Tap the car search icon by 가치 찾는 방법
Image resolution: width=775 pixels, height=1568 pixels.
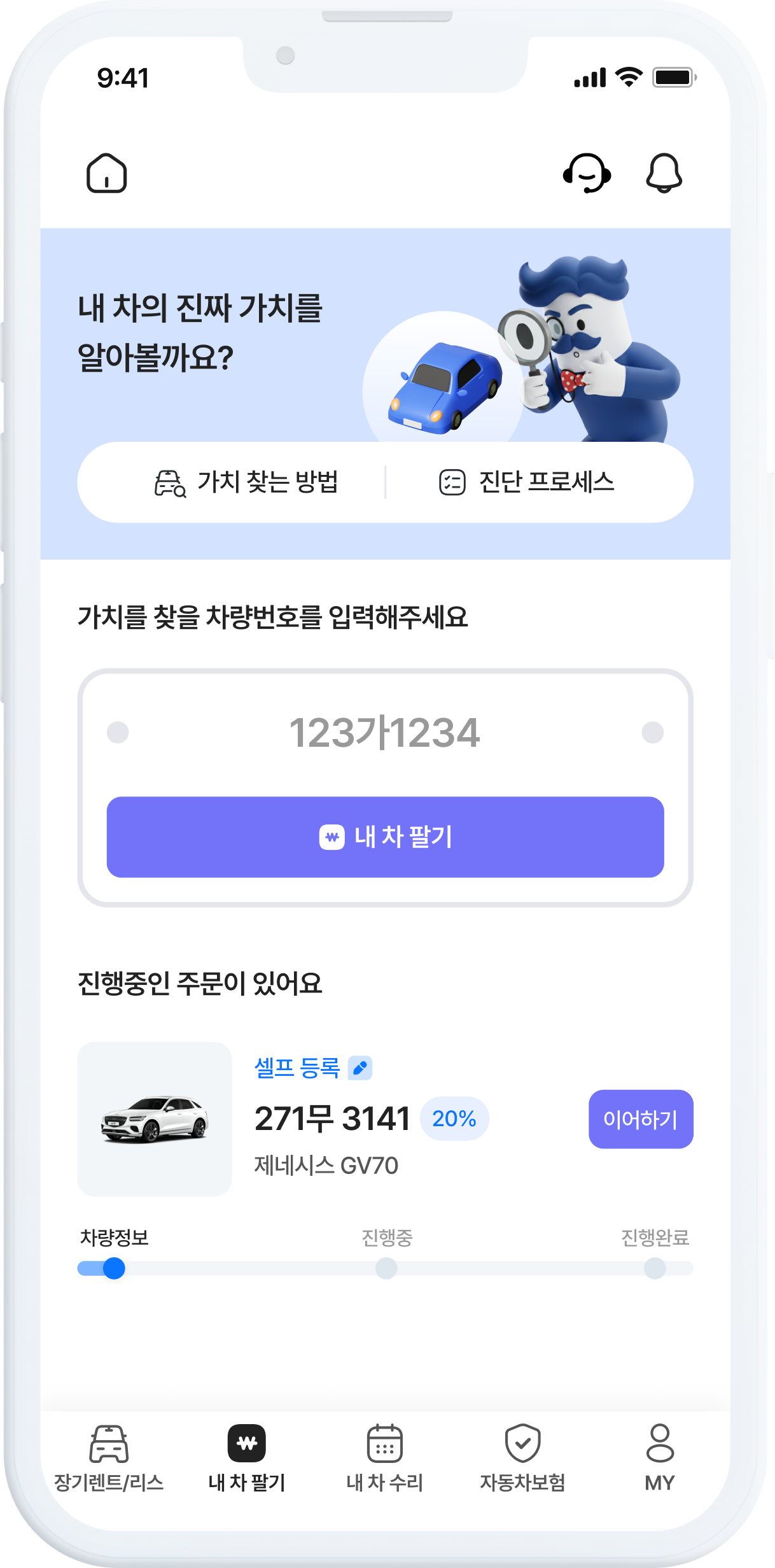pyautogui.click(x=170, y=483)
